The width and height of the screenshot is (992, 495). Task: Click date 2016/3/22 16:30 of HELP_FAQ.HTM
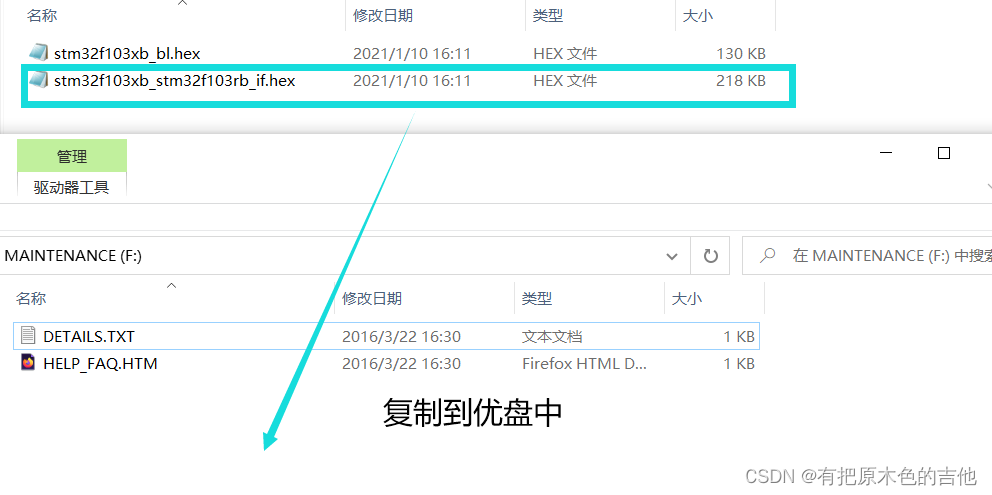click(x=401, y=363)
